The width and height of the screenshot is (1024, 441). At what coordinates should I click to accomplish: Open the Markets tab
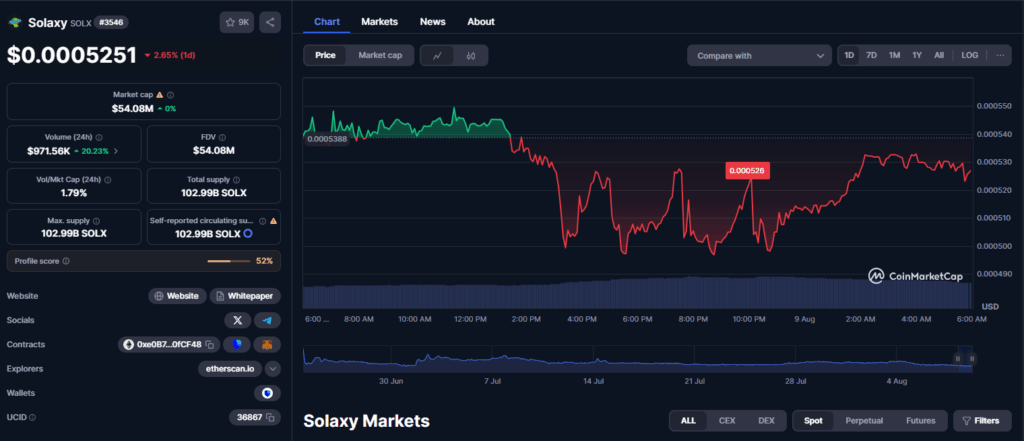point(379,22)
